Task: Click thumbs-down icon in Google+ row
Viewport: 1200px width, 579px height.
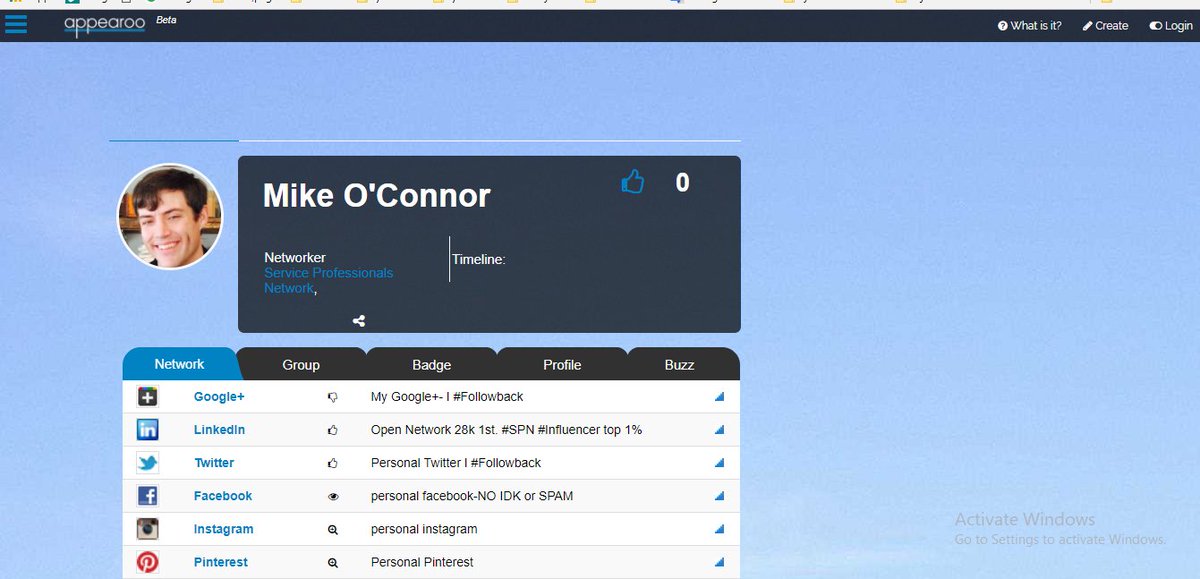Action: pos(333,397)
